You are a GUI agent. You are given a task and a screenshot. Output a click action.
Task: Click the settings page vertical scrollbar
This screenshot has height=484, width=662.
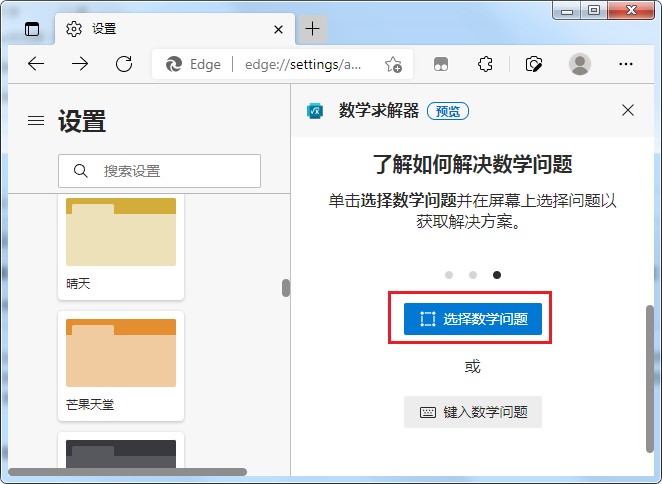click(x=286, y=288)
